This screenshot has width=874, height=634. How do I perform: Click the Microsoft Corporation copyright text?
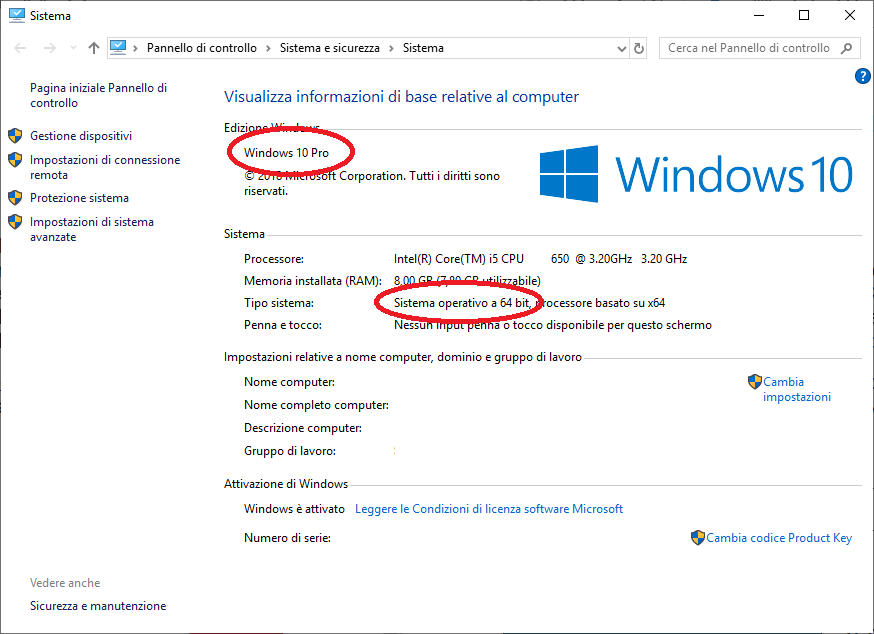(372, 183)
